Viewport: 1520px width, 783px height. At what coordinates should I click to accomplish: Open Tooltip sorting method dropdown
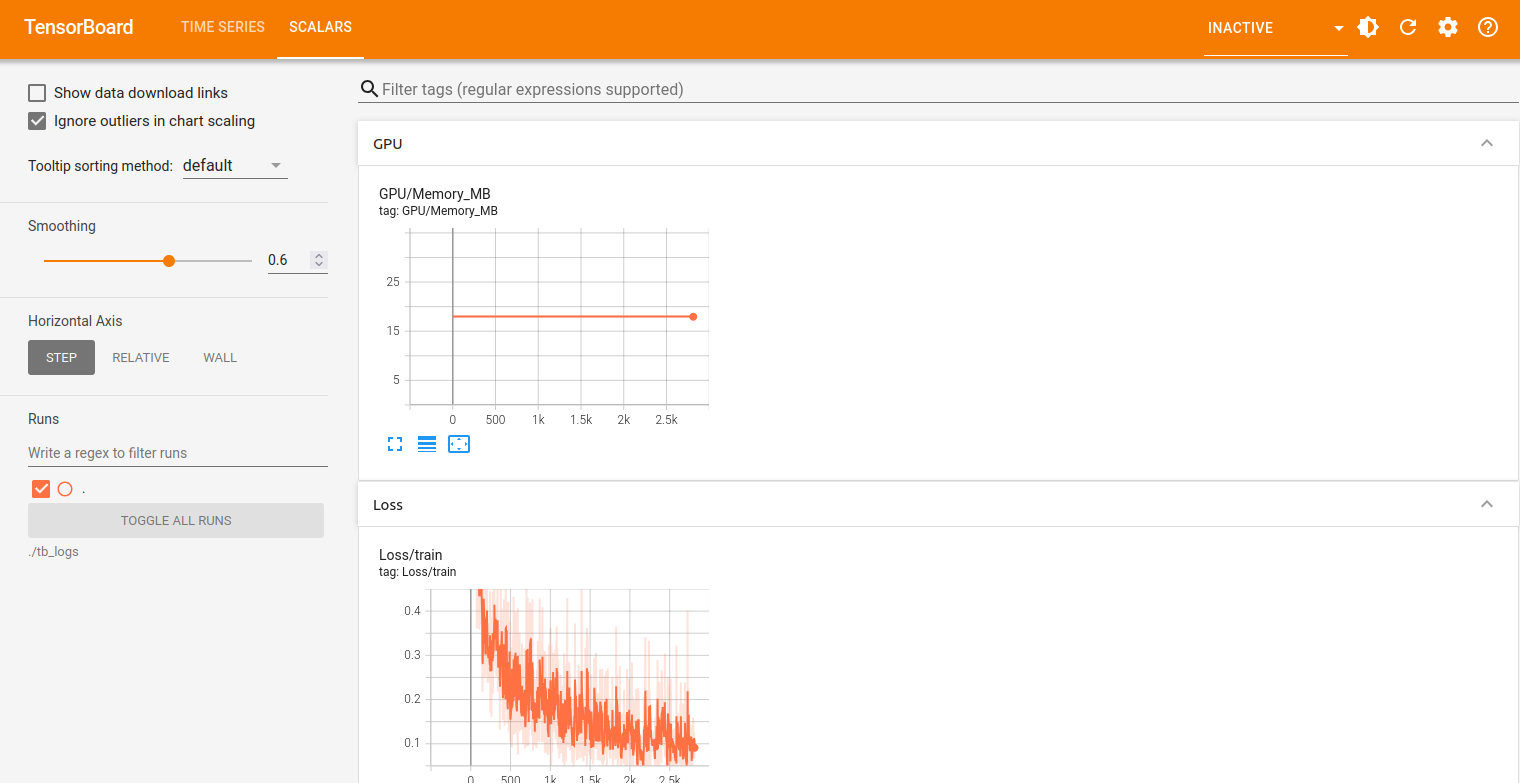pos(235,166)
